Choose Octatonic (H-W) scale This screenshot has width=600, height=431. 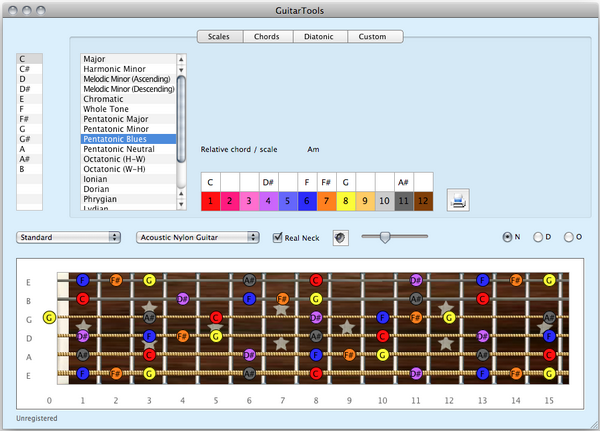pos(129,159)
